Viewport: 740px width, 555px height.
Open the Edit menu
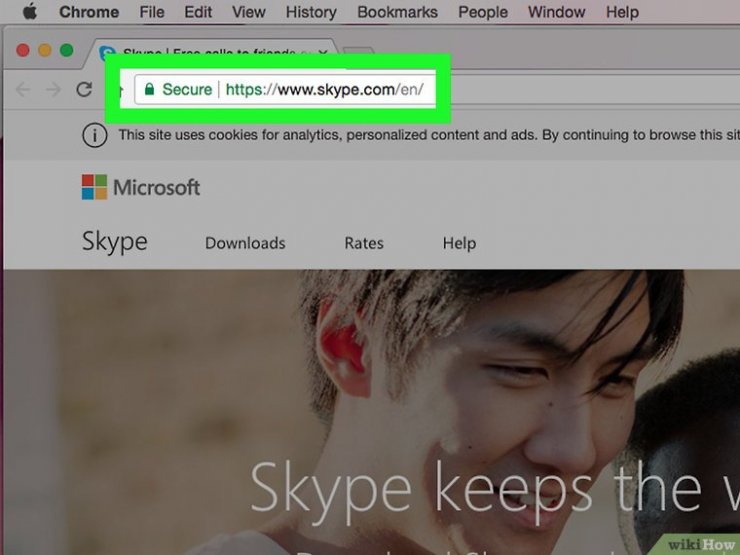198,12
